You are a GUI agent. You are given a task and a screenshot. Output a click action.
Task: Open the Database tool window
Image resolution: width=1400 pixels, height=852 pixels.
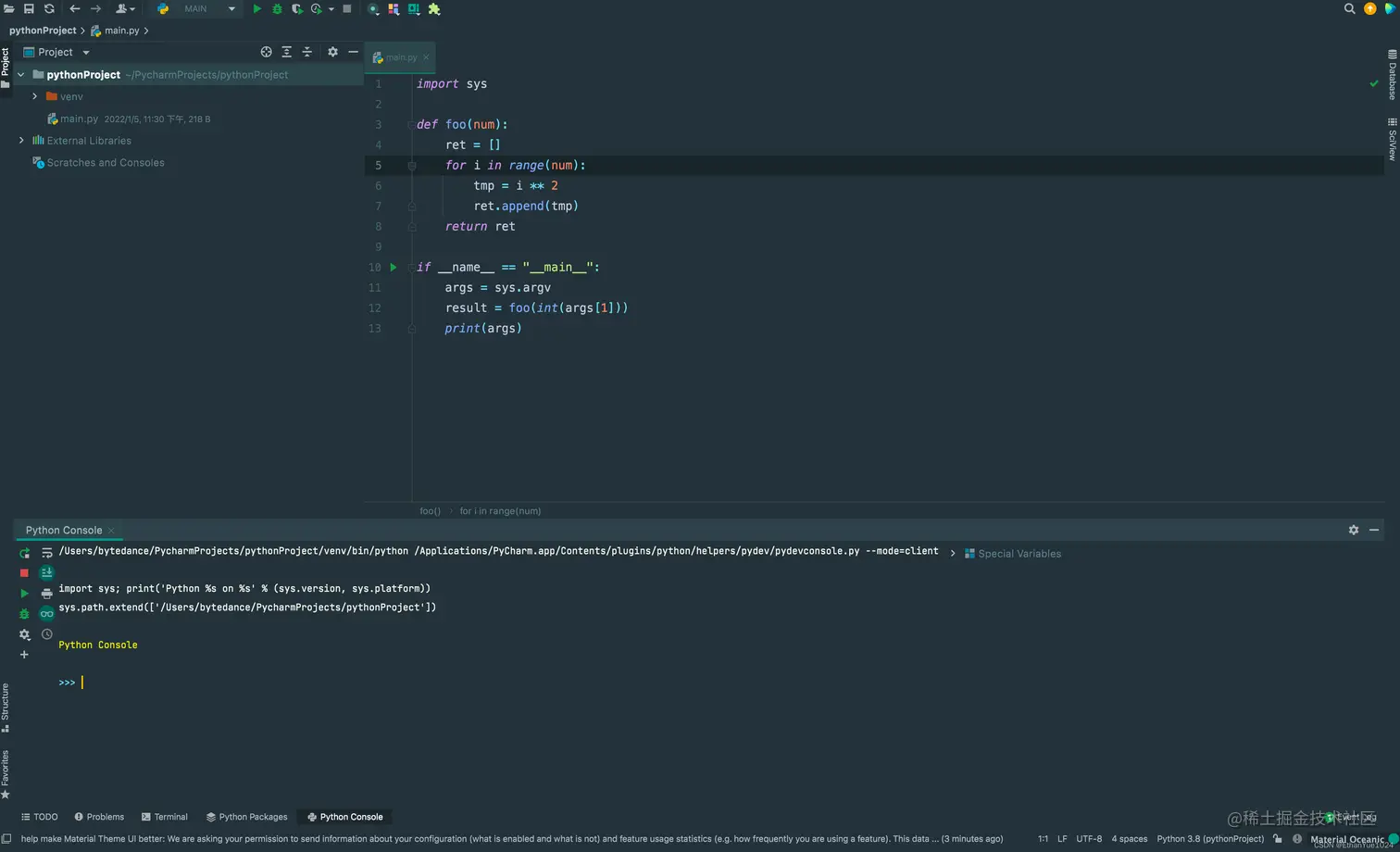pos(1392,75)
